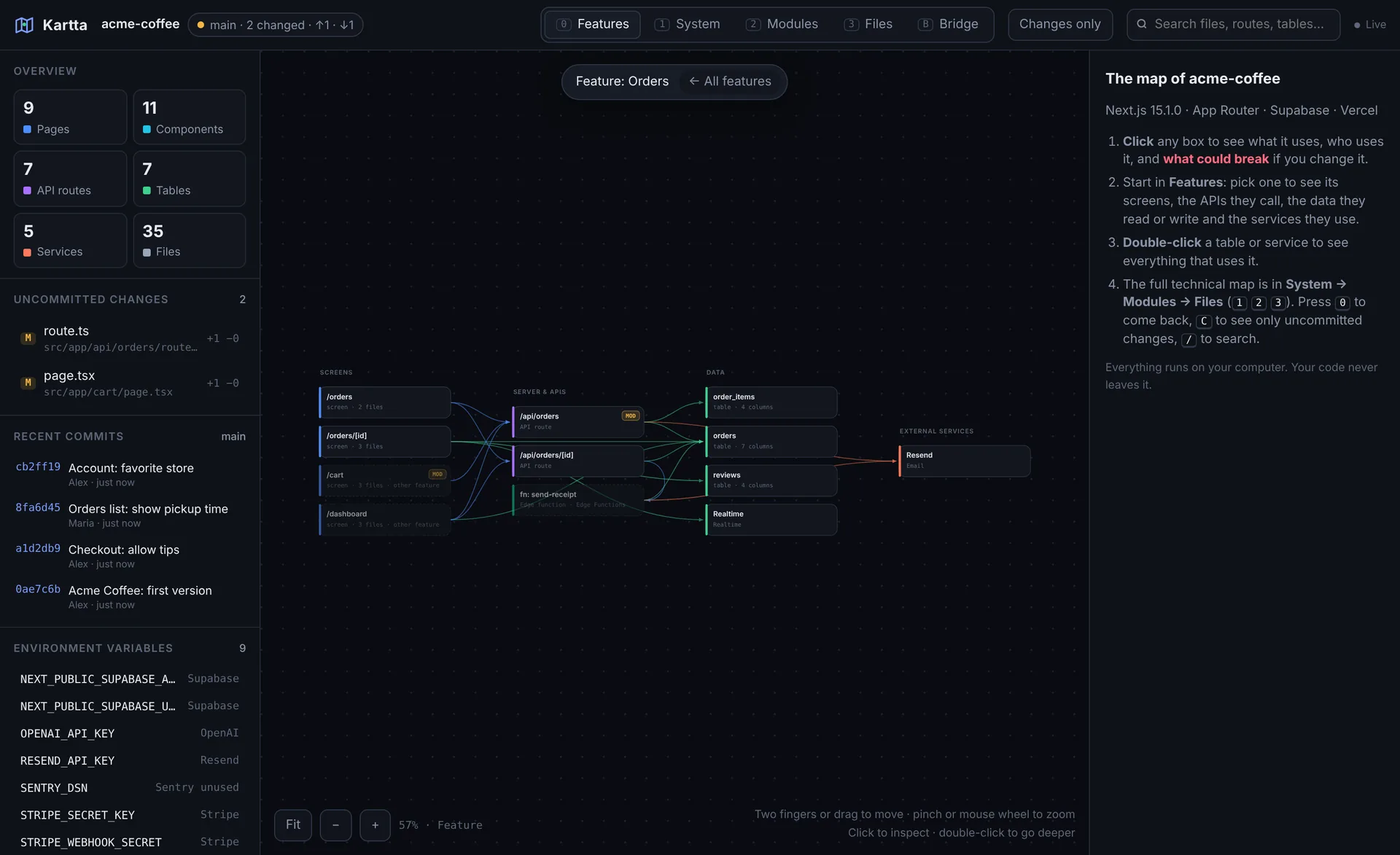Zoom in with the plus button
Screen dimensions: 1400x855
pos(375,825)
